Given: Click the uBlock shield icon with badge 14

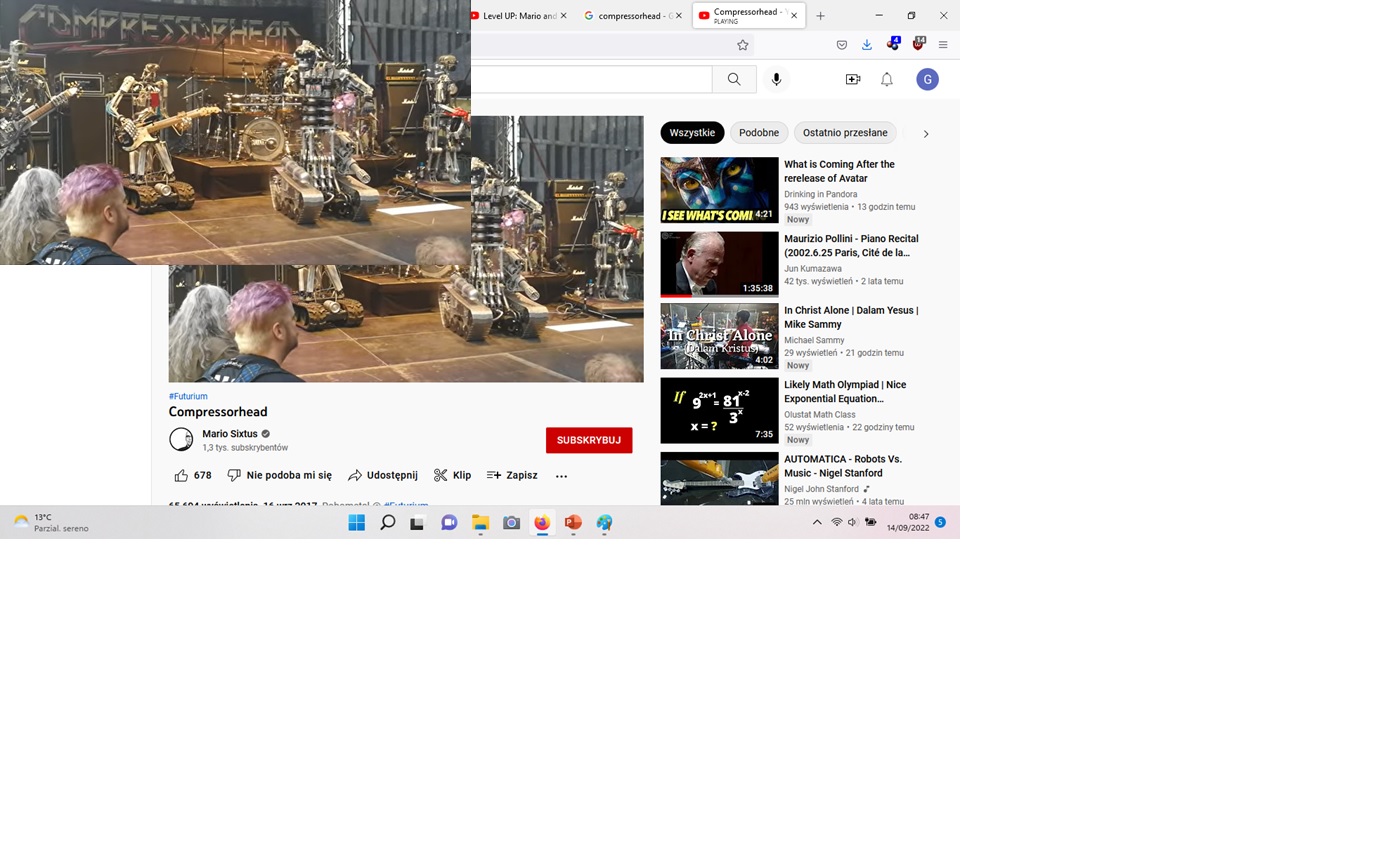Looking at the screenshot, I should pyautogui.click(x=918, y=44).
